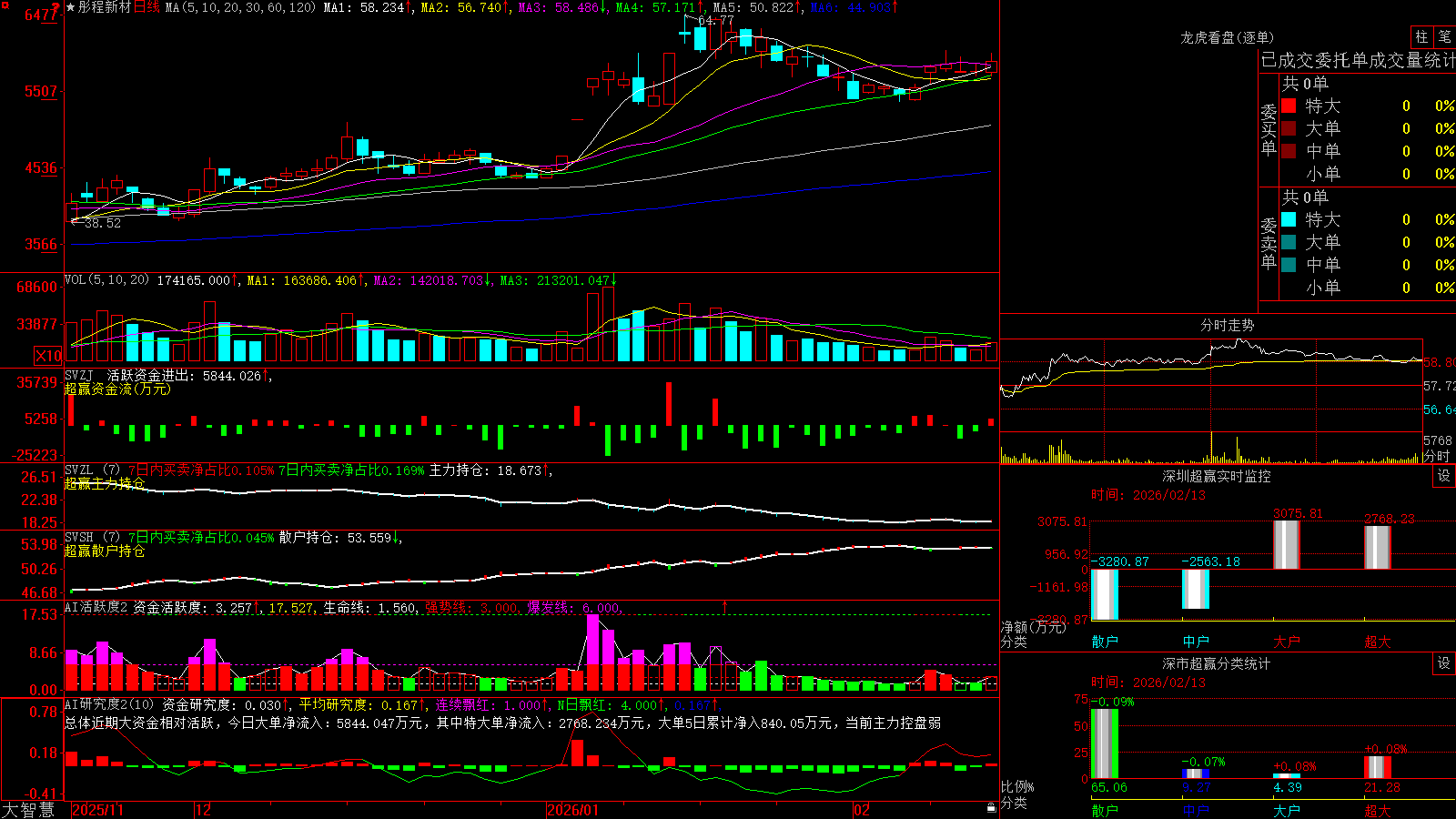Click the star icon before 彤程新材
The width and height of the screenshot is (1456, 819).
click(x=70, y=7)
